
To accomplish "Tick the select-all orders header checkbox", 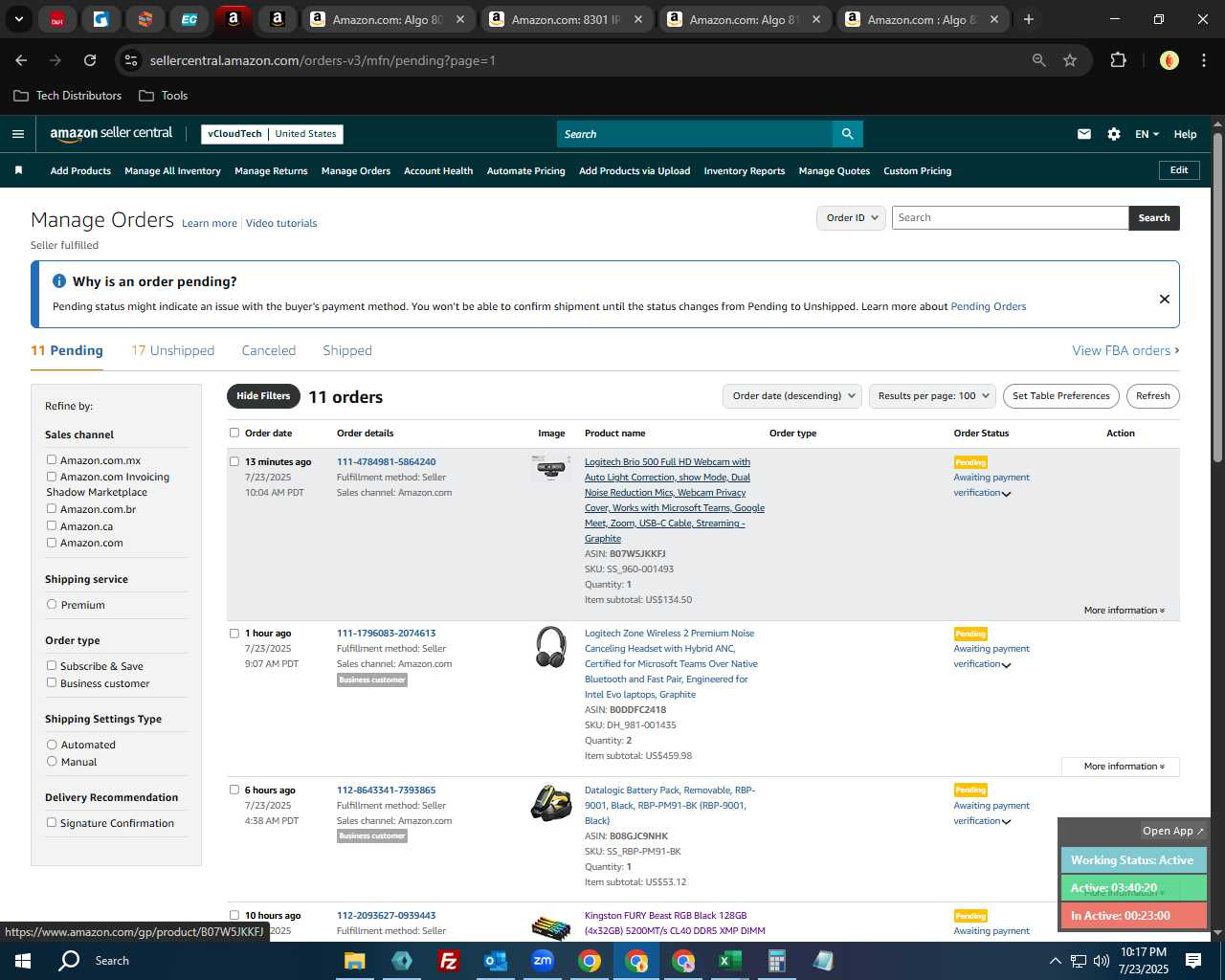I will (234, 433).
